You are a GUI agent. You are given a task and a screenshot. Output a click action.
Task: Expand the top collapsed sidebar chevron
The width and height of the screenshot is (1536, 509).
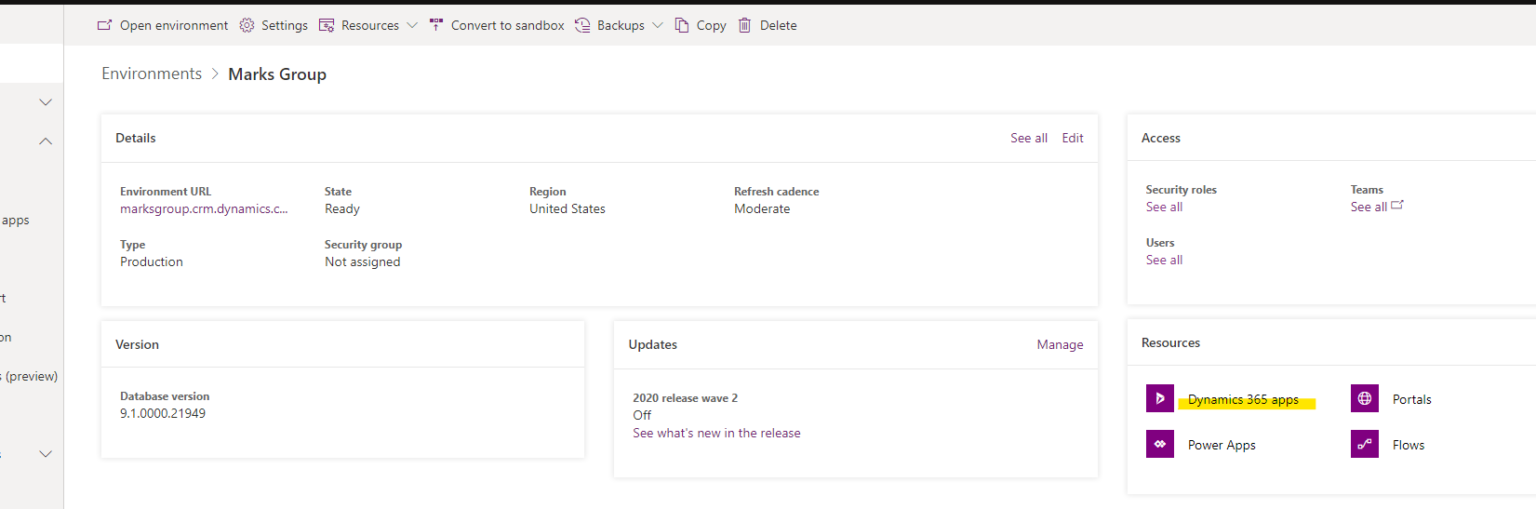(45, 102)
